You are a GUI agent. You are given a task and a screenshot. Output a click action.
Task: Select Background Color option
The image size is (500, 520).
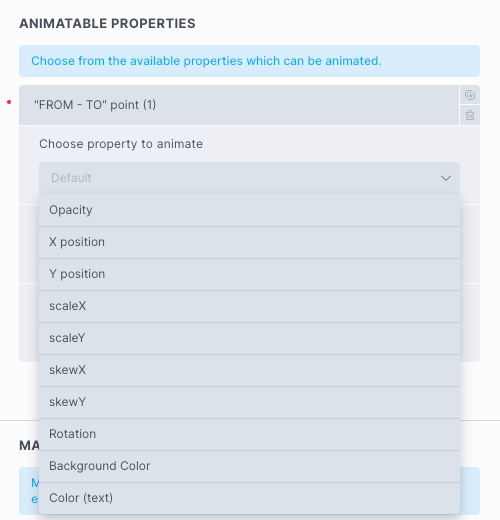(249, 466)
